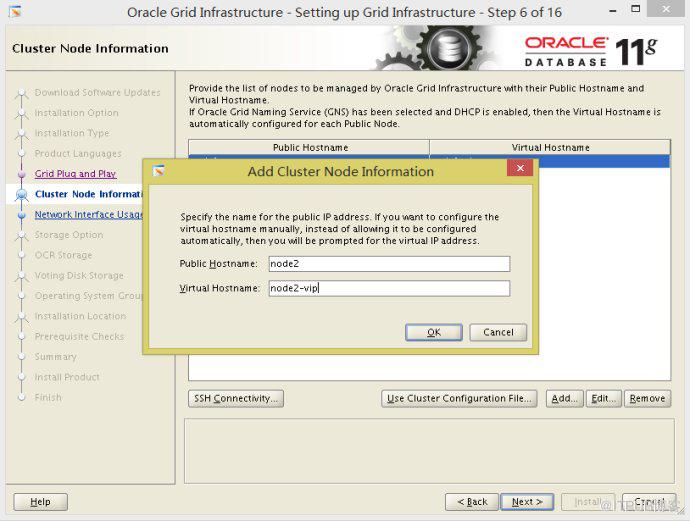Open the Network Interface Usage step
The height and width of the screenshot is (521, 690).
point(88,214)
